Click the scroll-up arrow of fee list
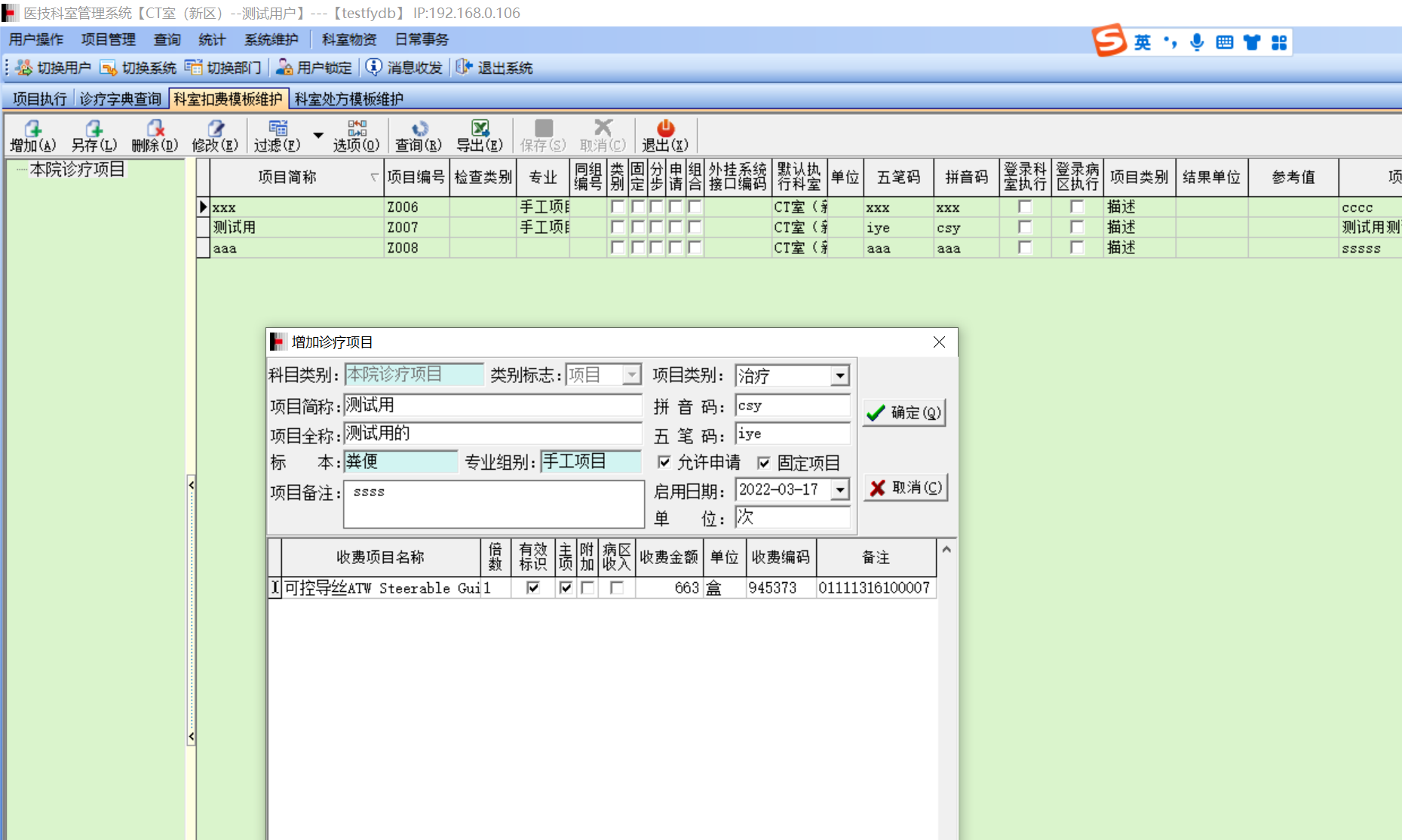1402x840 pixels. [x=946, y=550]
